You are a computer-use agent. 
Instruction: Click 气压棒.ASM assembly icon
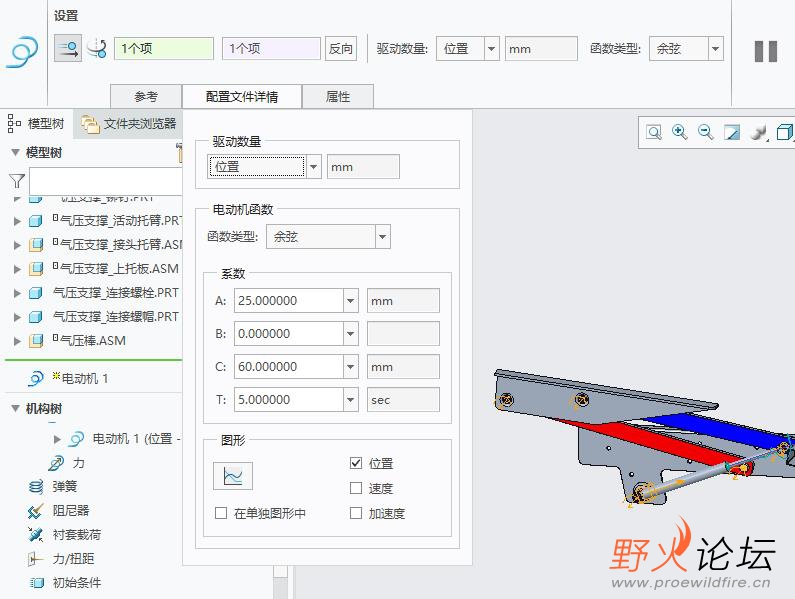(x=35, y=341)
